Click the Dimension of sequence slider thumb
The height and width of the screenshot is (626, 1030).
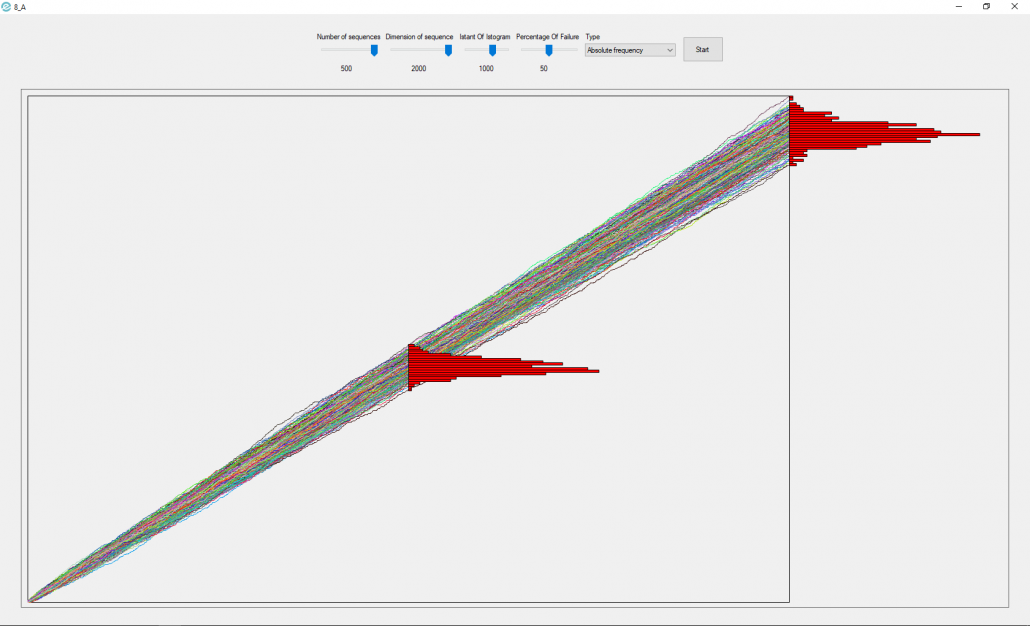[448, 49]
